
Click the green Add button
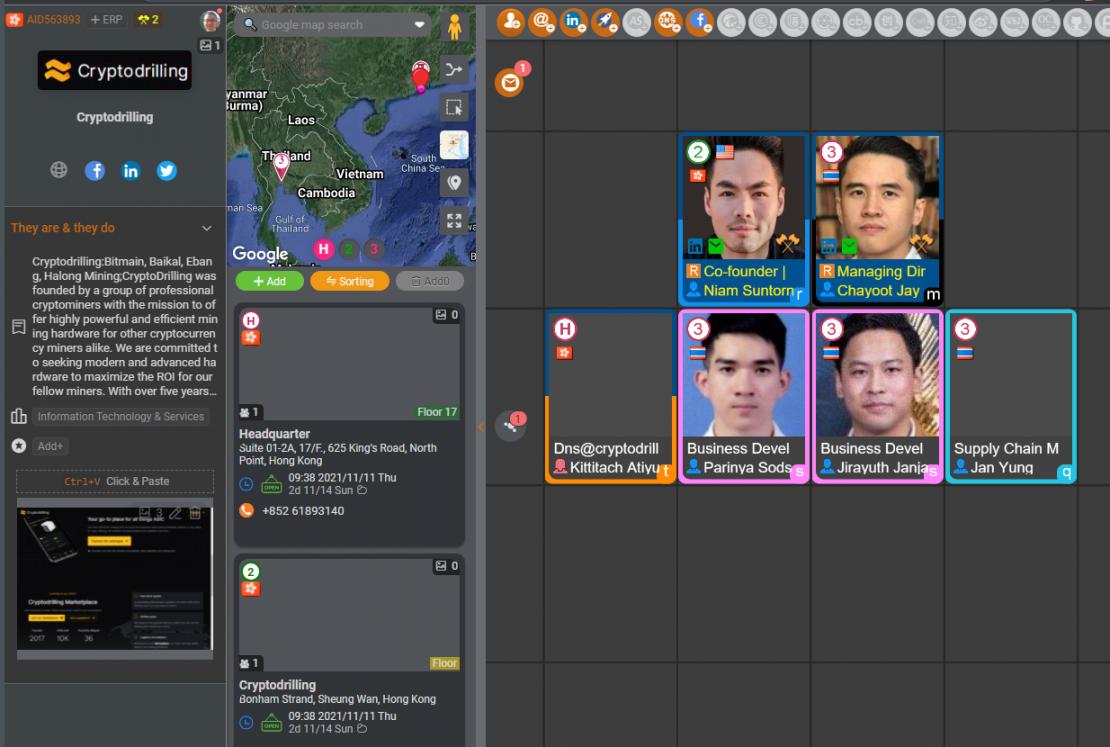269,282
